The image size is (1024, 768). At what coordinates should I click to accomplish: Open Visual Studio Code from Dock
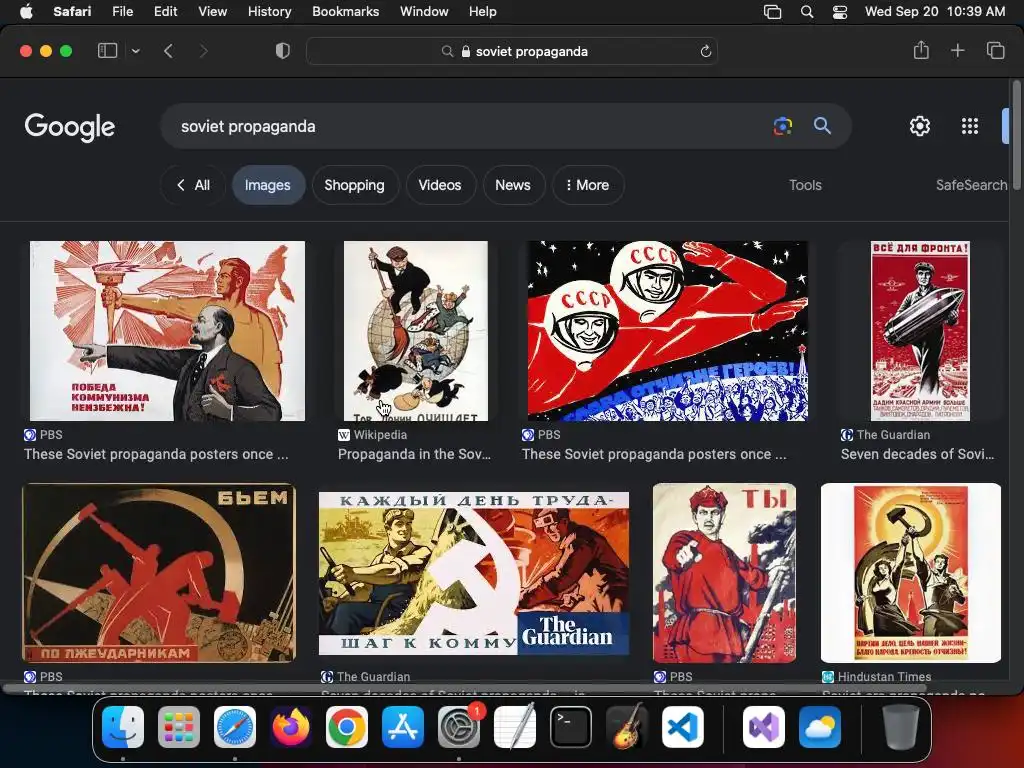click(683, 727)
